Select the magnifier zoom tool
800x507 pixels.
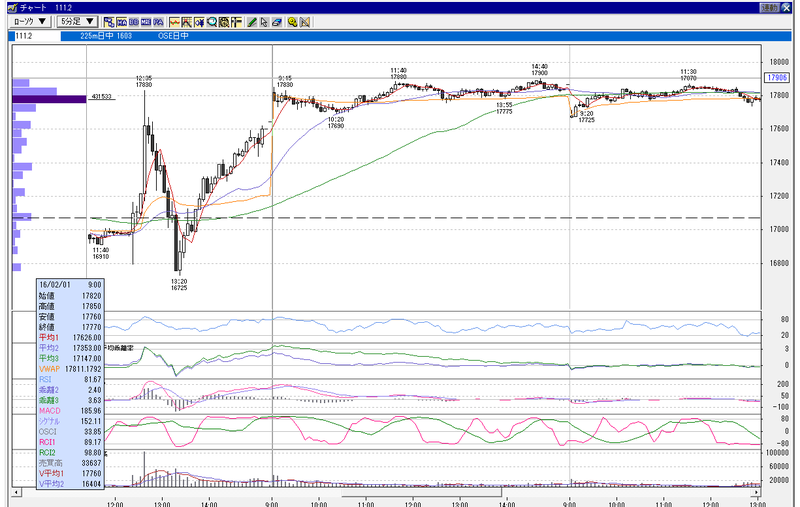click(x=211, y=22)
